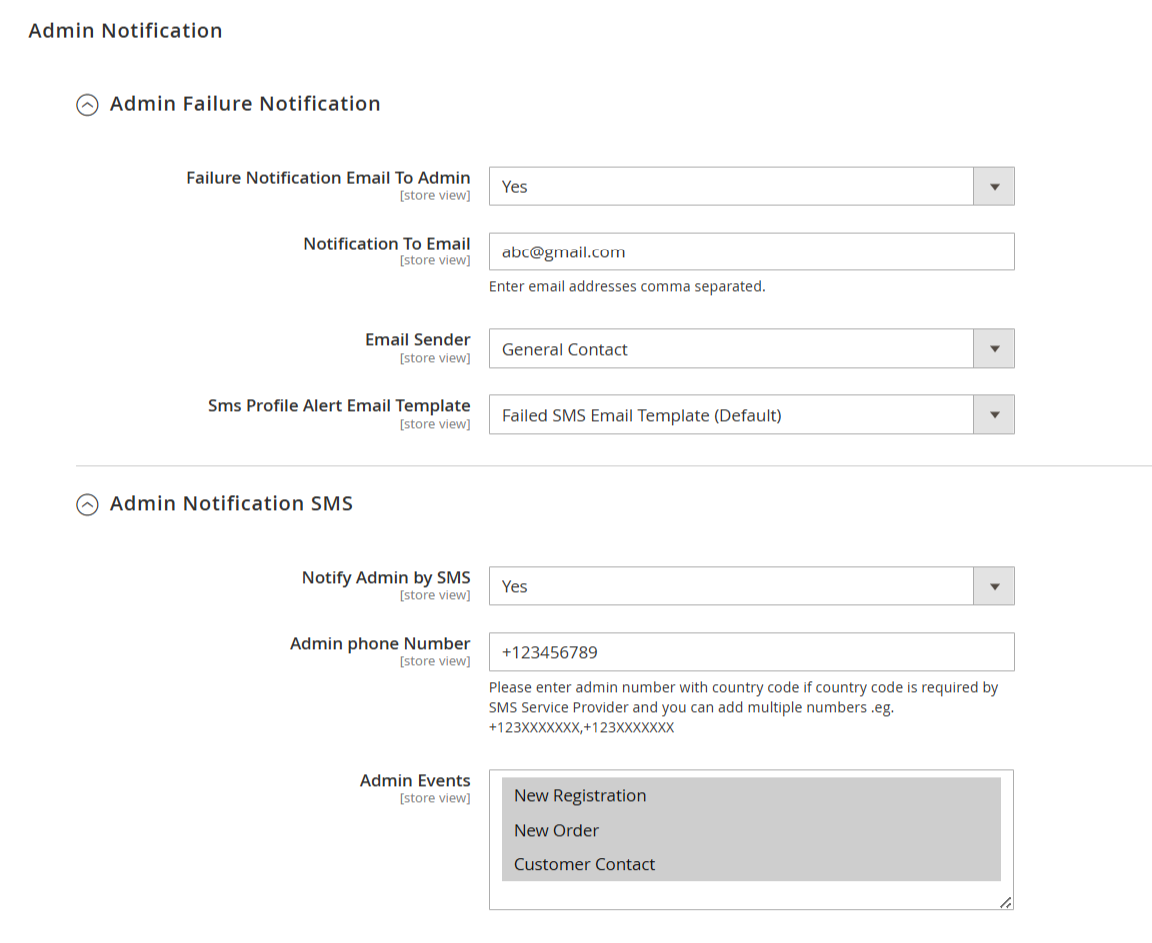Click the General Contact select box
The image size is (1152, 943).
tap(731, 349)
